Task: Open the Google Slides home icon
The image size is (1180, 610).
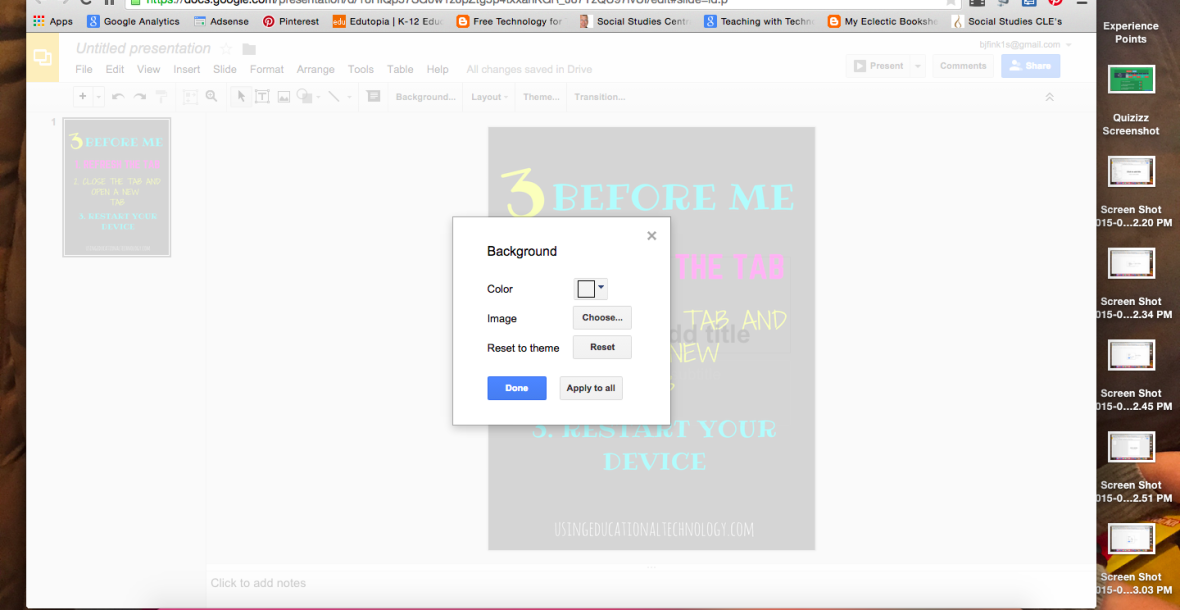Action: point(42,57)
